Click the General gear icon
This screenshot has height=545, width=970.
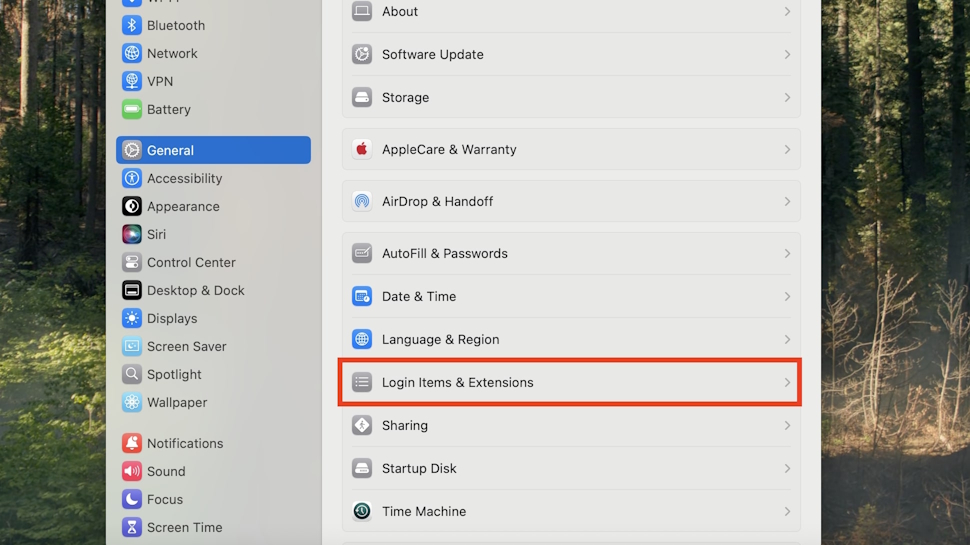pos(131,150)
